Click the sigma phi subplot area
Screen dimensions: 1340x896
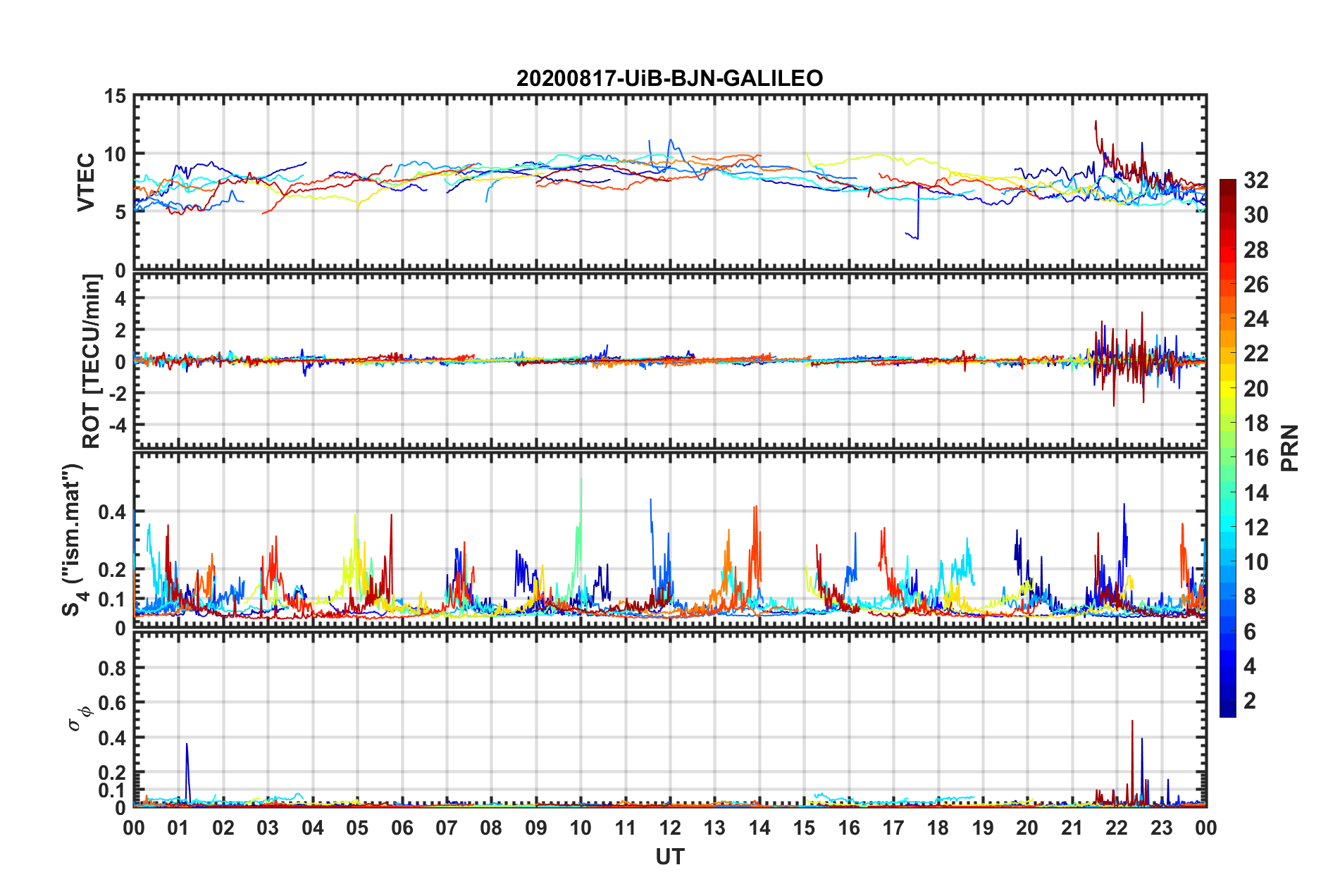(x=670, y=719)
